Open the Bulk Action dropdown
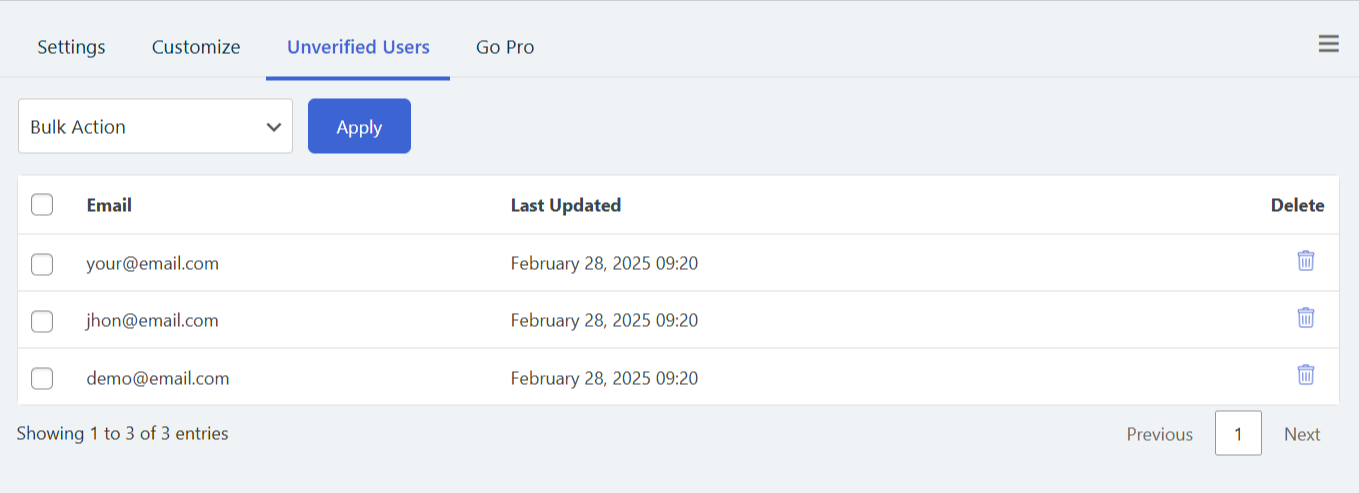 tap(155, 126)
